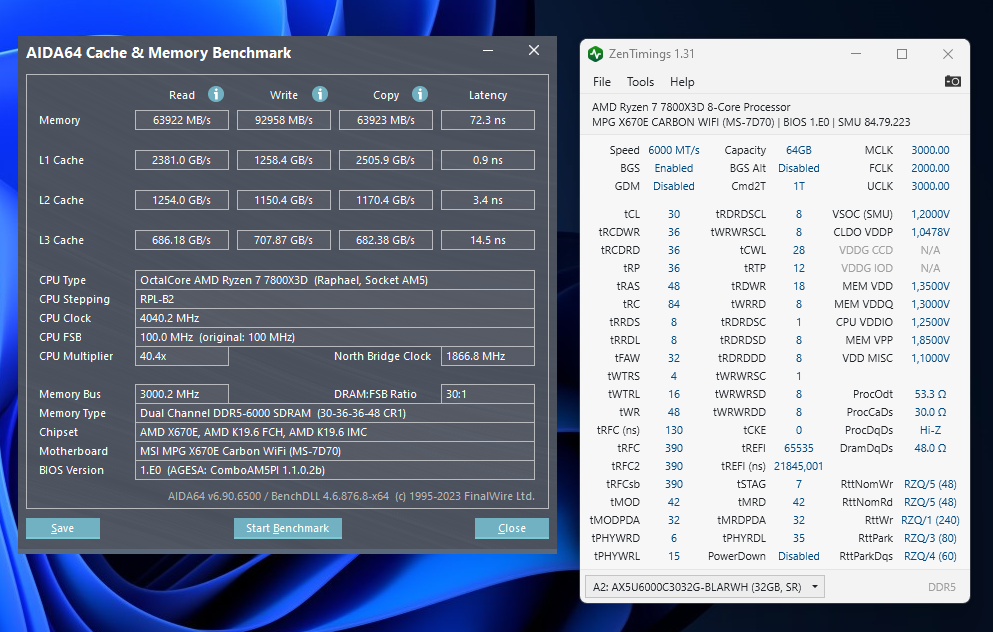
Task: Click the BIOS Version 1.E0 AGESA field
Action: click(x=334, y=470)
